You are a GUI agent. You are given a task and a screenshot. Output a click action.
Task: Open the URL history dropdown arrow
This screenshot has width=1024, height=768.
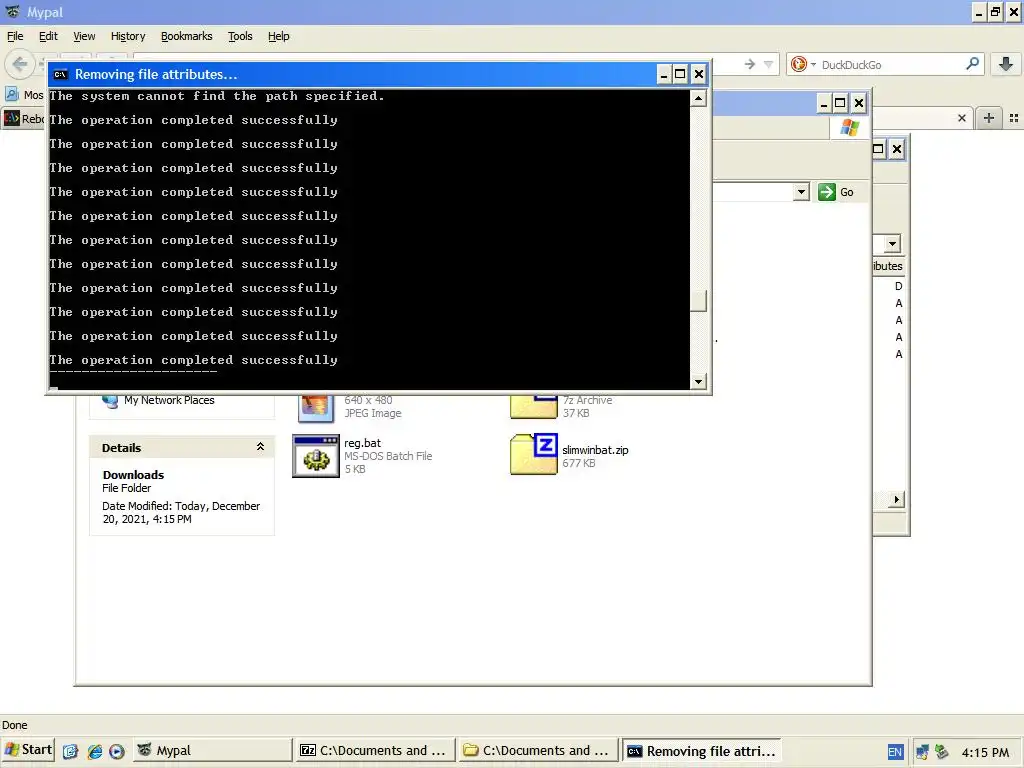coord(769,64)
